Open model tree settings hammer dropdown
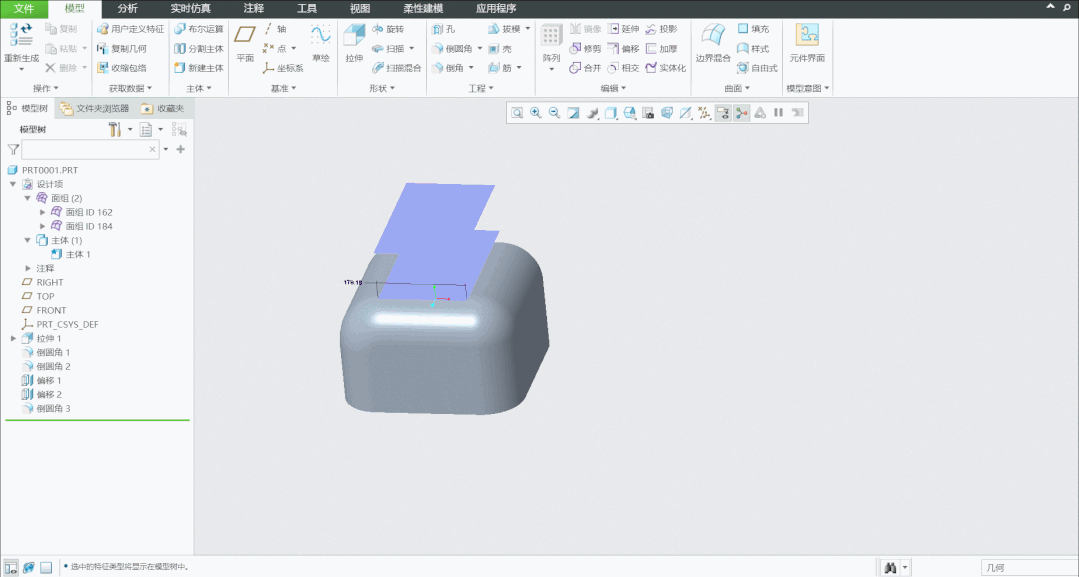1079x577 pixels. [x=130, y=129]
